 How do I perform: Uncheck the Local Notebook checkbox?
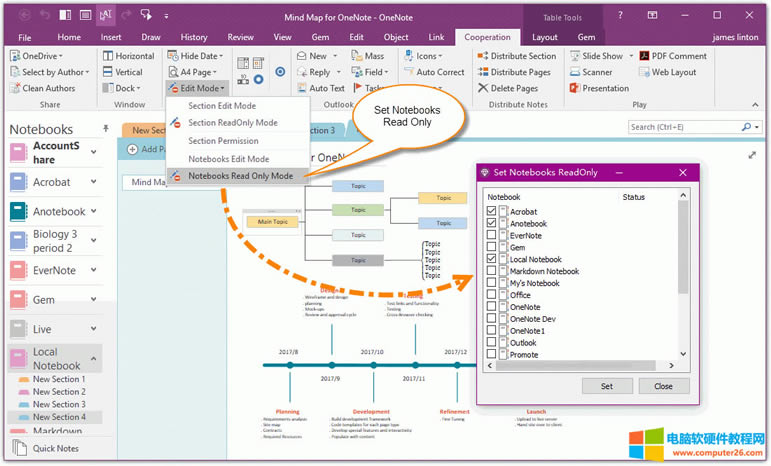pos(491,259)
